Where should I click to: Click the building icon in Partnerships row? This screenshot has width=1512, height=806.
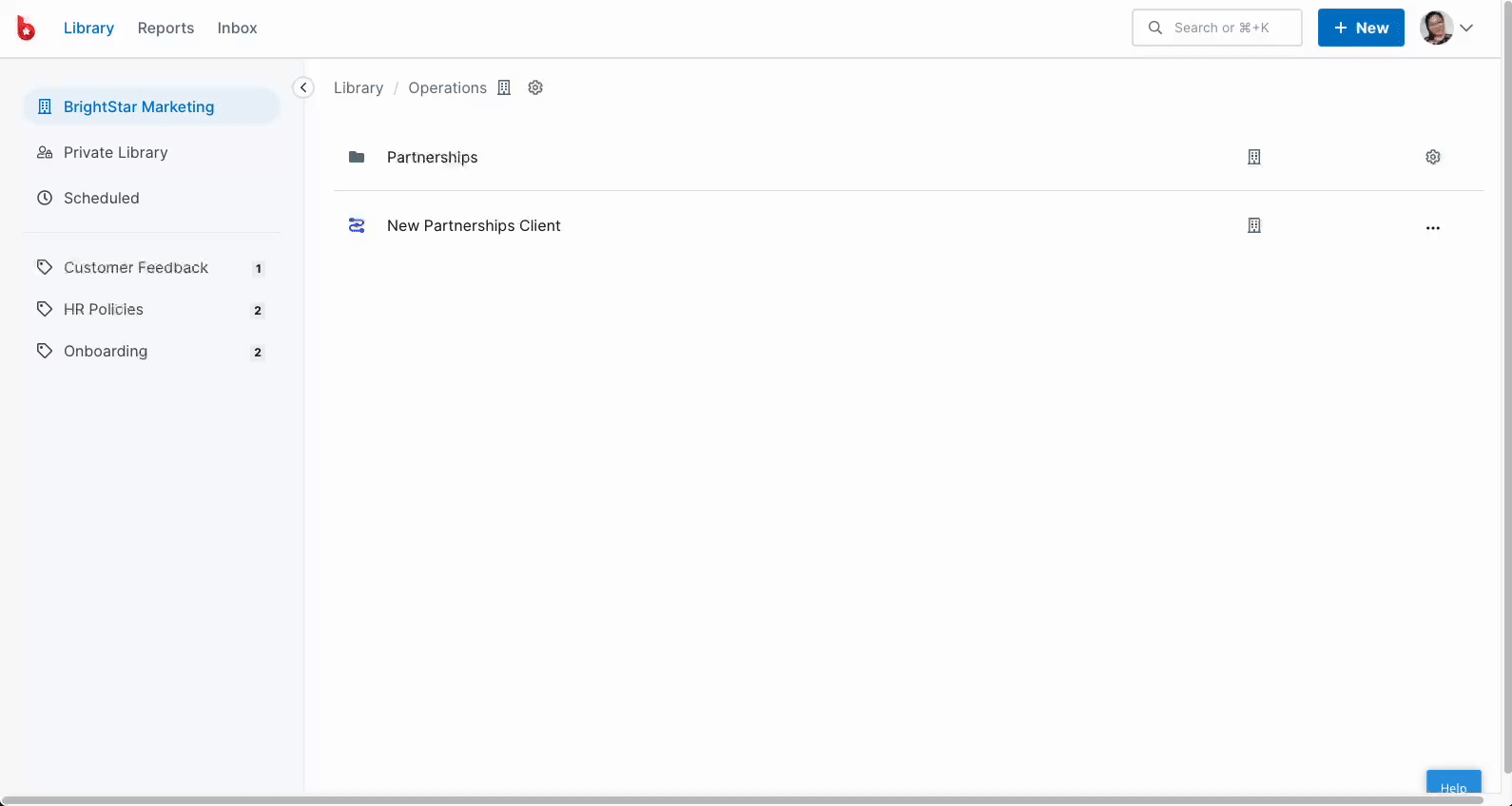1254,157
